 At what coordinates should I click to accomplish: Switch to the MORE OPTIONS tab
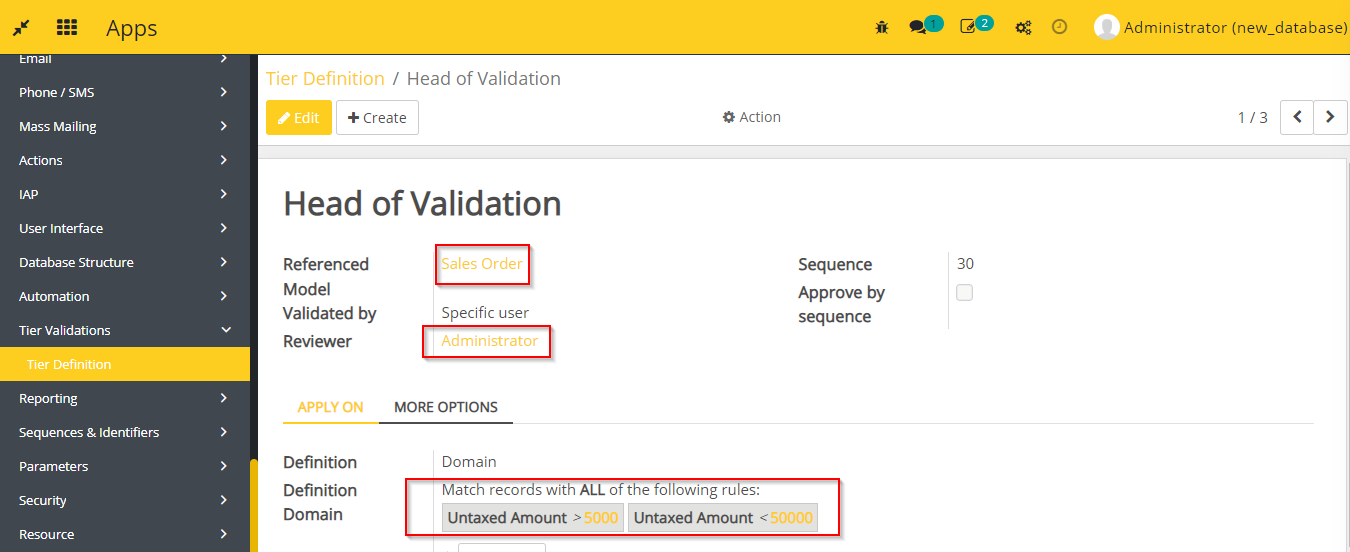pos(446,407)
